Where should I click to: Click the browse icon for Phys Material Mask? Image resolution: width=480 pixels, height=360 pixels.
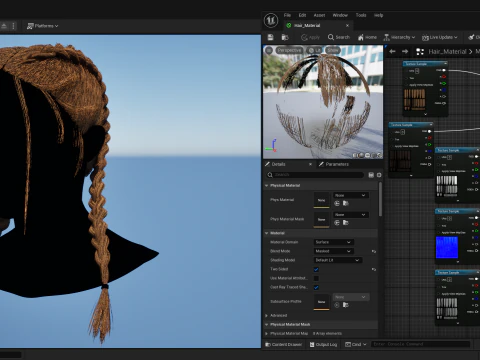pos(346,223)
